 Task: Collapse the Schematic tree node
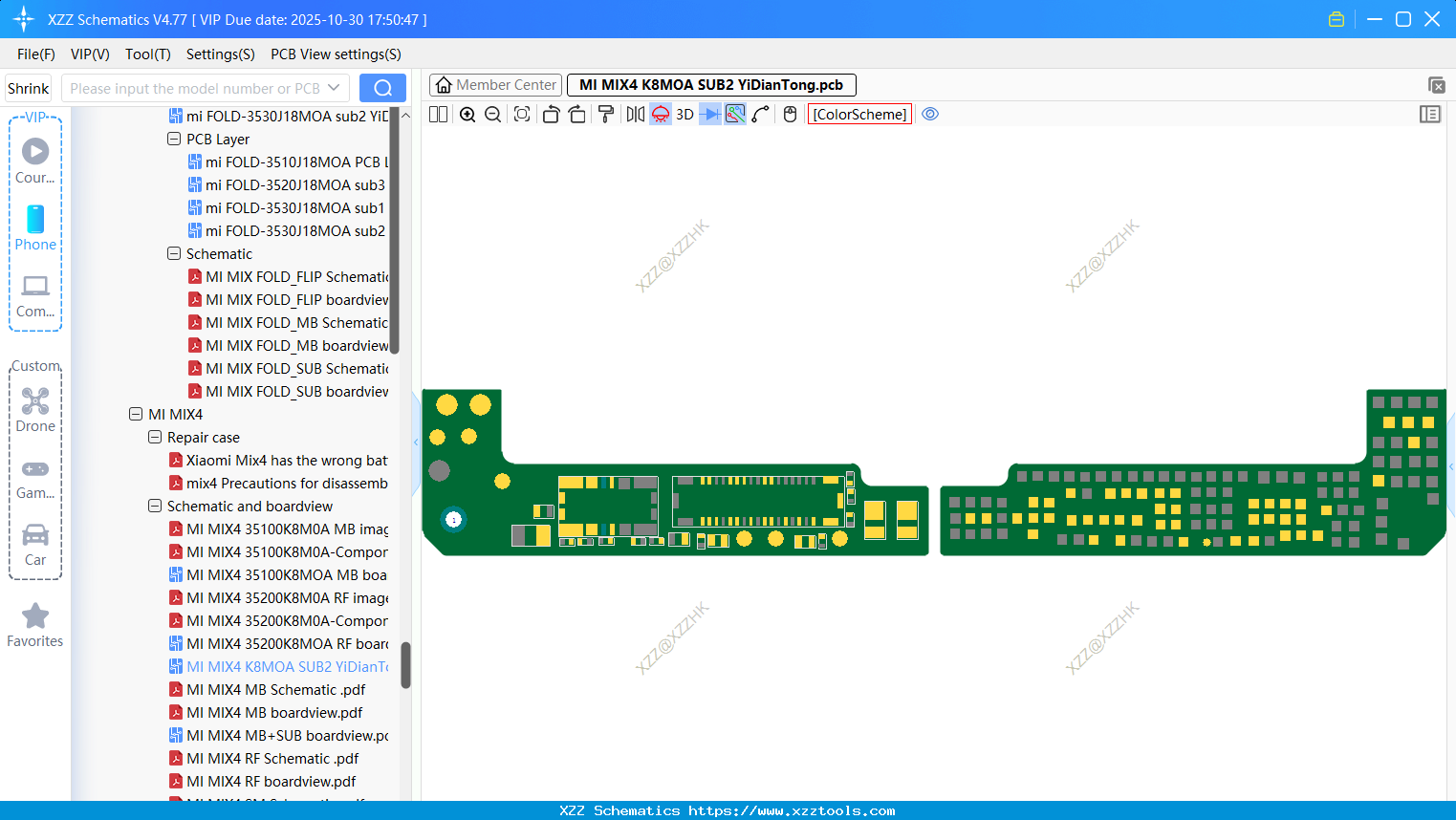pyautogui.click(x=174, y=254)
